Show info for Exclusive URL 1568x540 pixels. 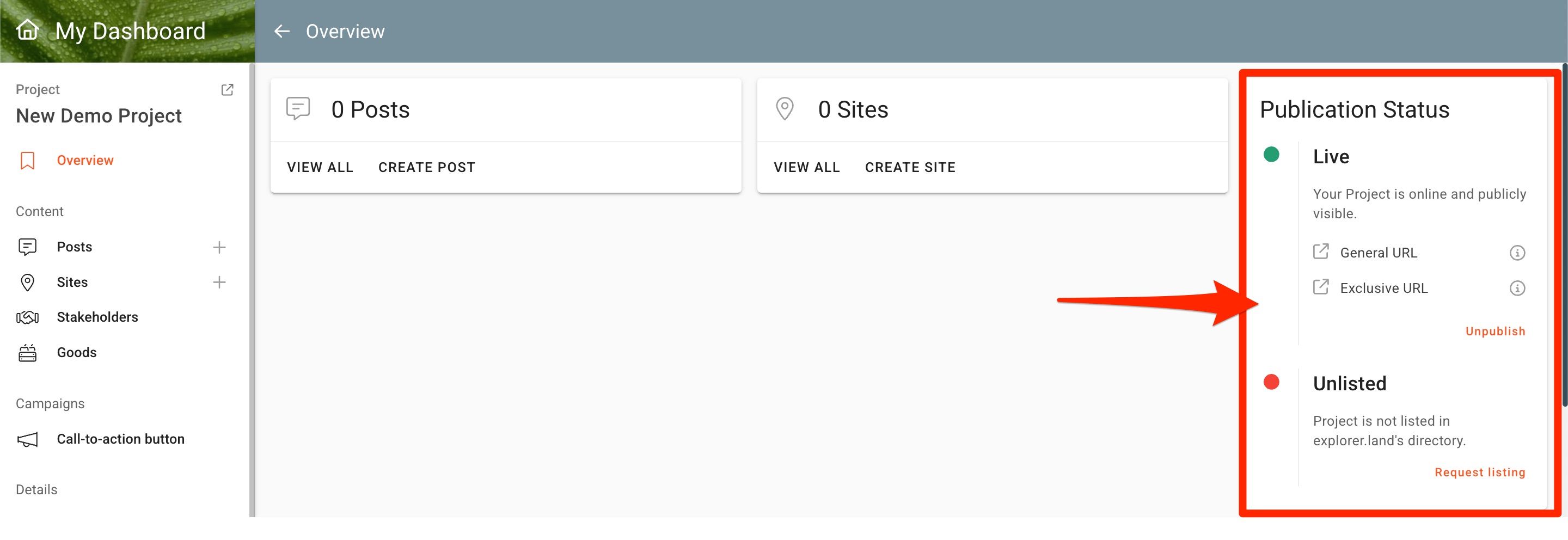[1517, 288]
